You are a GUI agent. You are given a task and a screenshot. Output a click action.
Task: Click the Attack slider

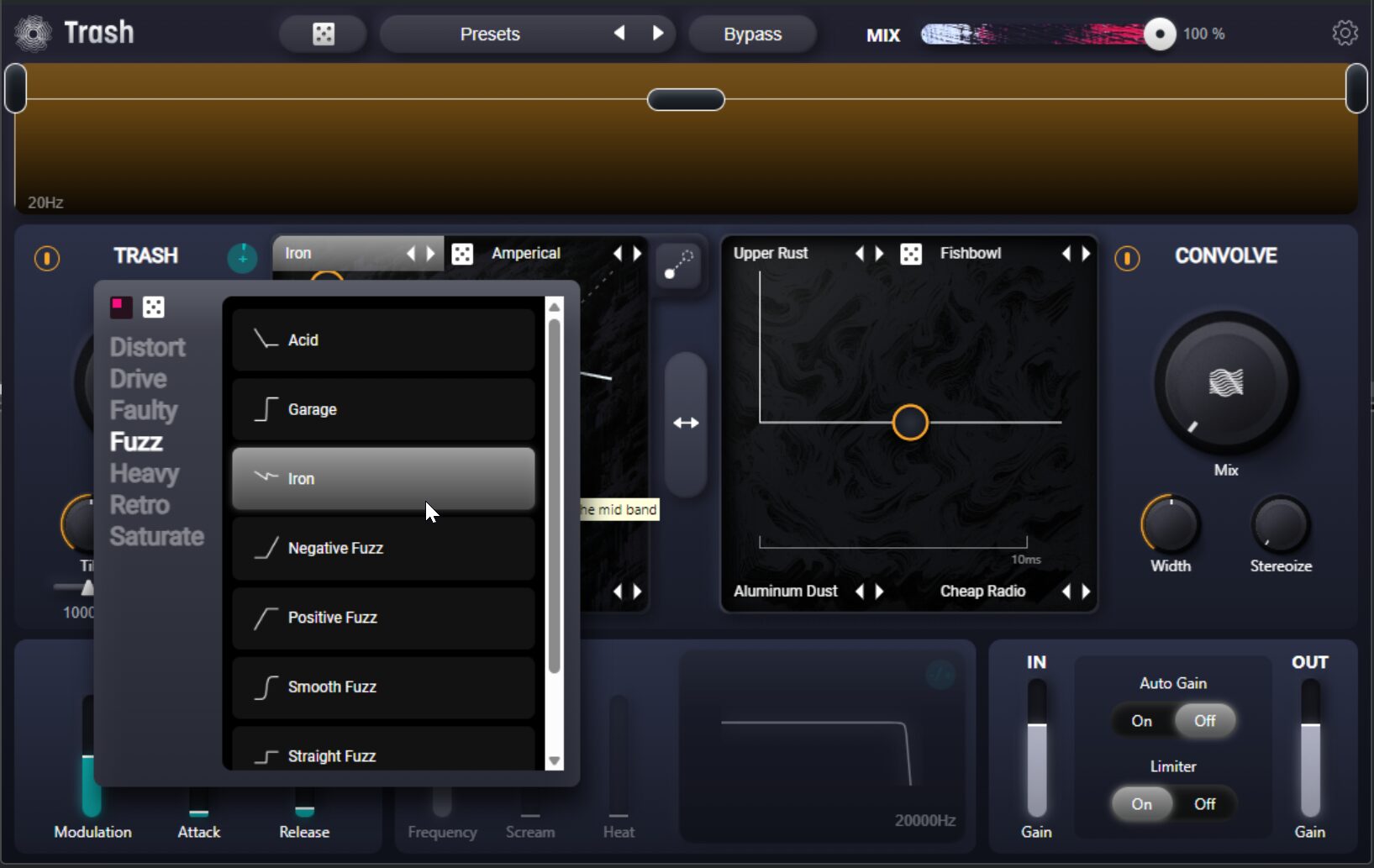pyautogui.click(x=198, y=802)
